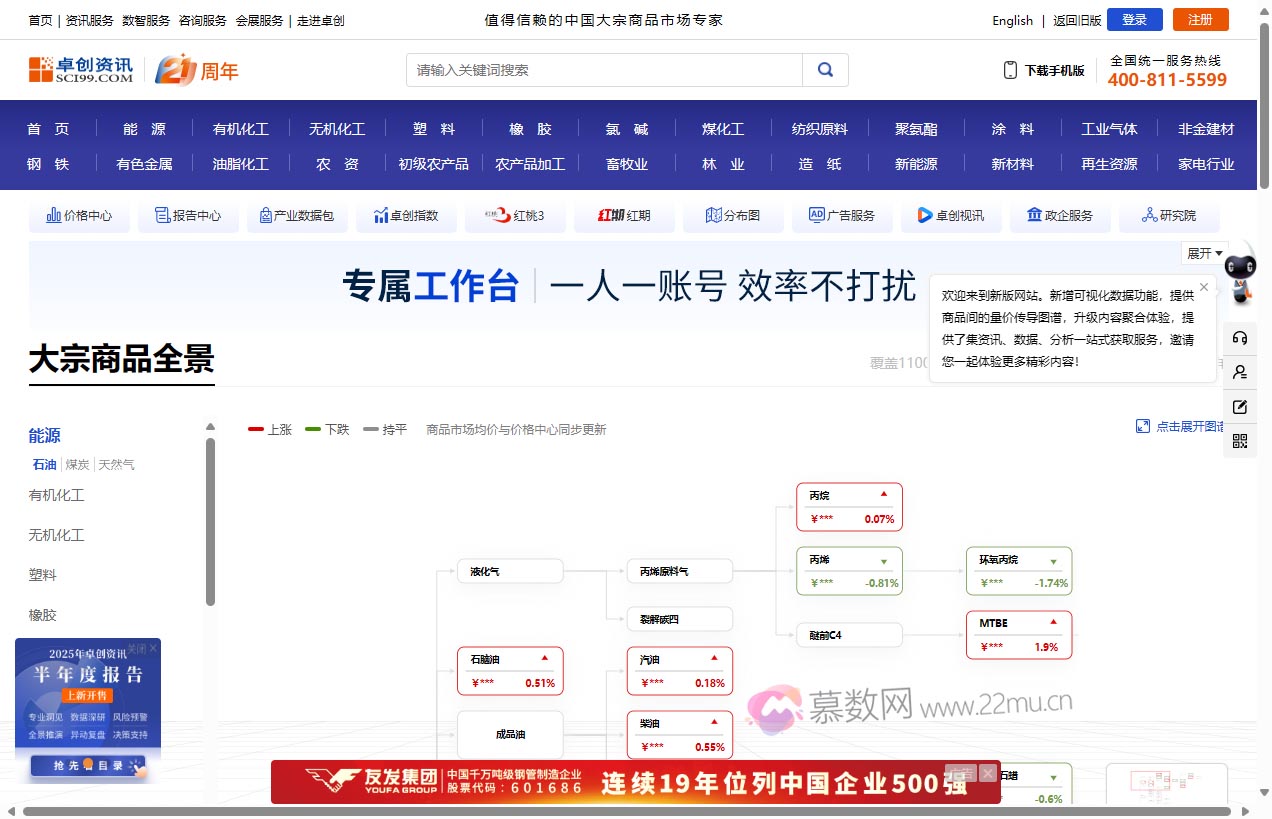Image resolution: width=1272 pixels, height=819 pixels.
Task: Play 卓创视讯 video service
Action: pyautogui.click(x=951, y=215)
